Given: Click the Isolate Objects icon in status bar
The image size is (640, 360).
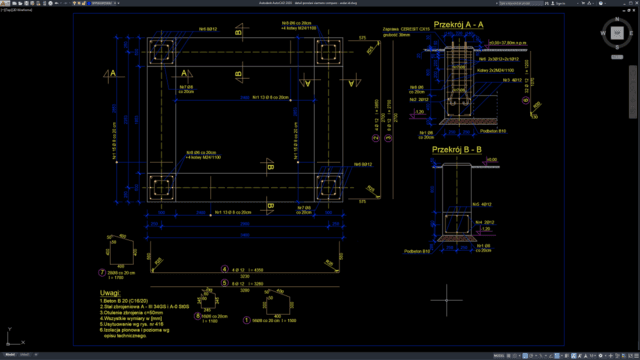Looking at the screenshot, I should [x=617, y=356].
